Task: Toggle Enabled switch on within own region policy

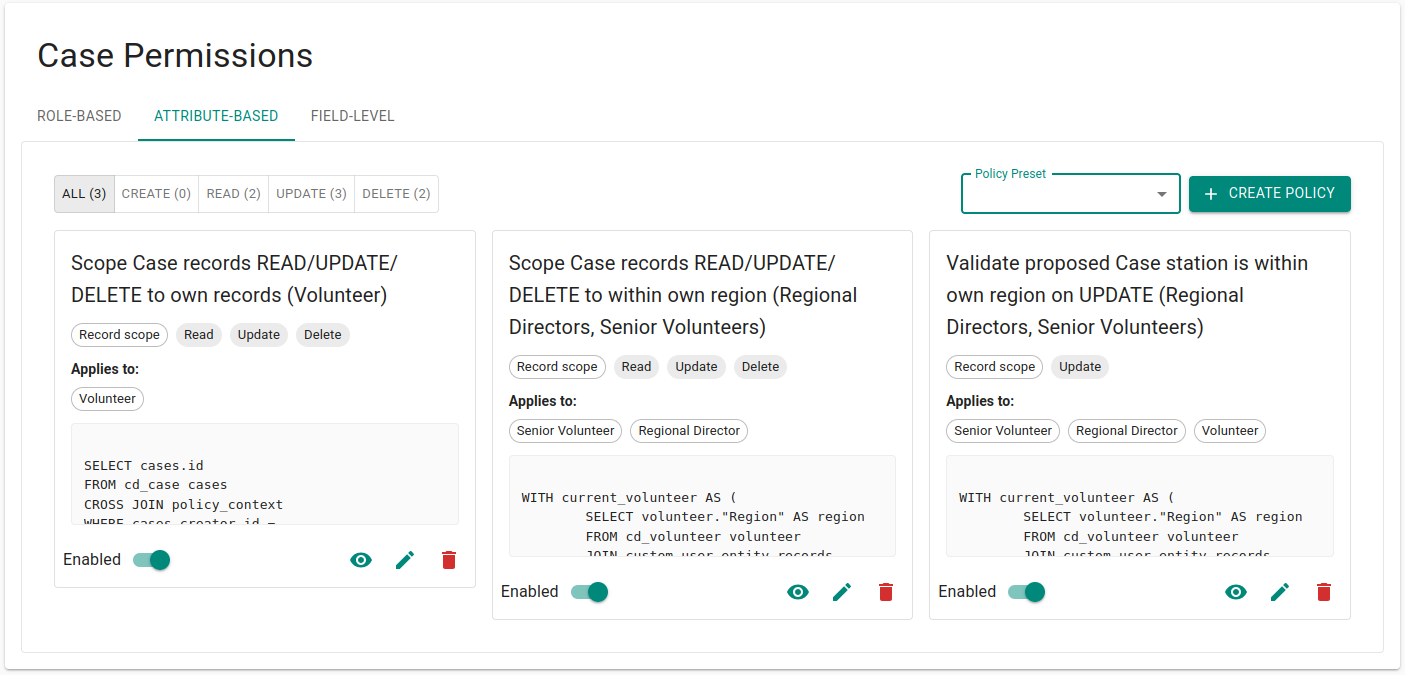Action: coord(589,592)
